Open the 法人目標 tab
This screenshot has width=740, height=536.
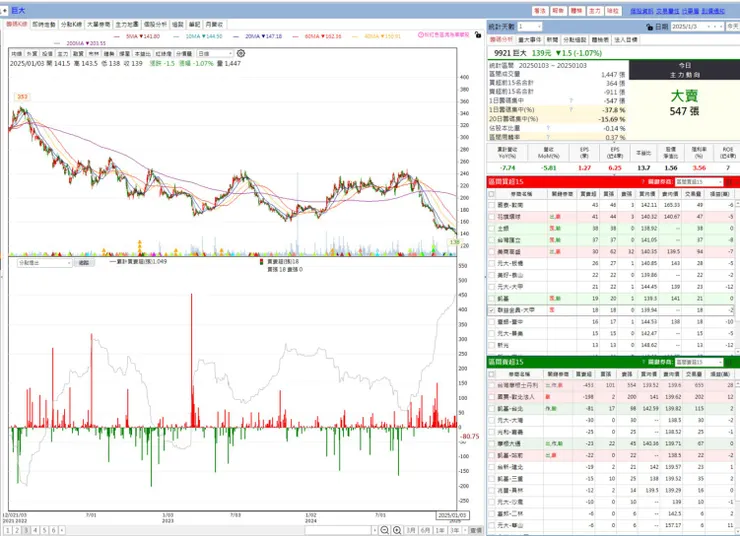(x=626, y=40)
